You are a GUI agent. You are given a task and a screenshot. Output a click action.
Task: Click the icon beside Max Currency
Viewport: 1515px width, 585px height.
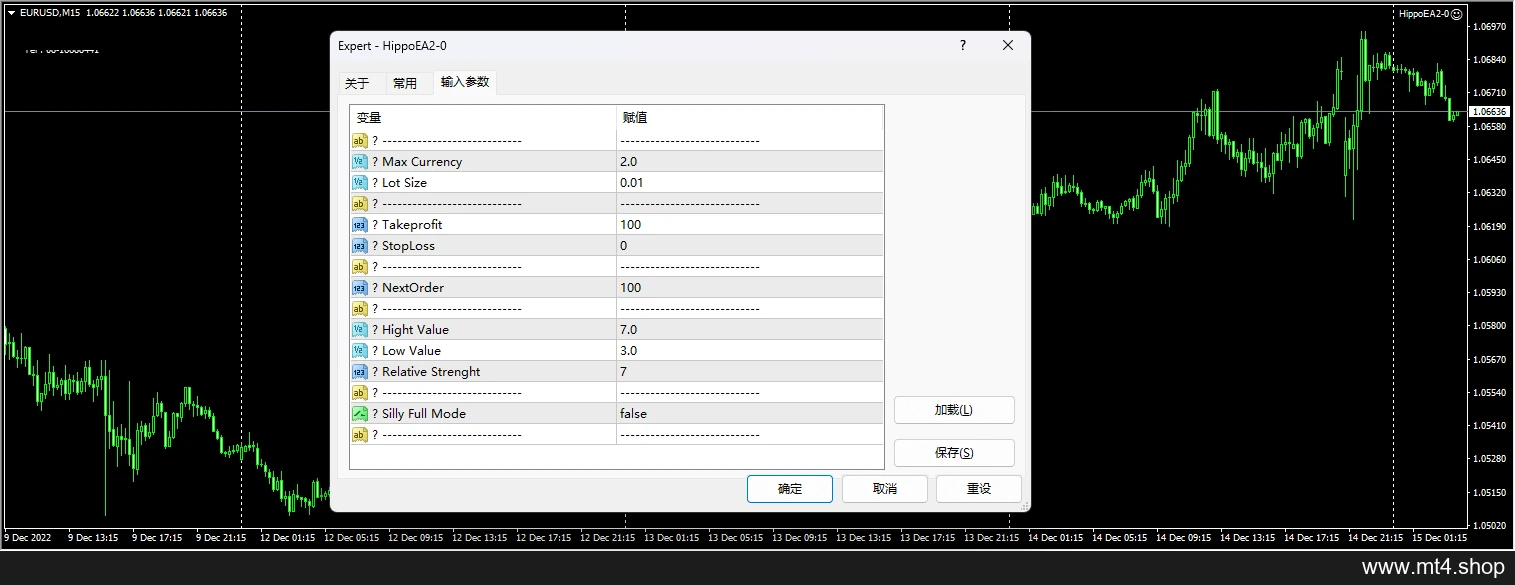[x=360, y=162]
